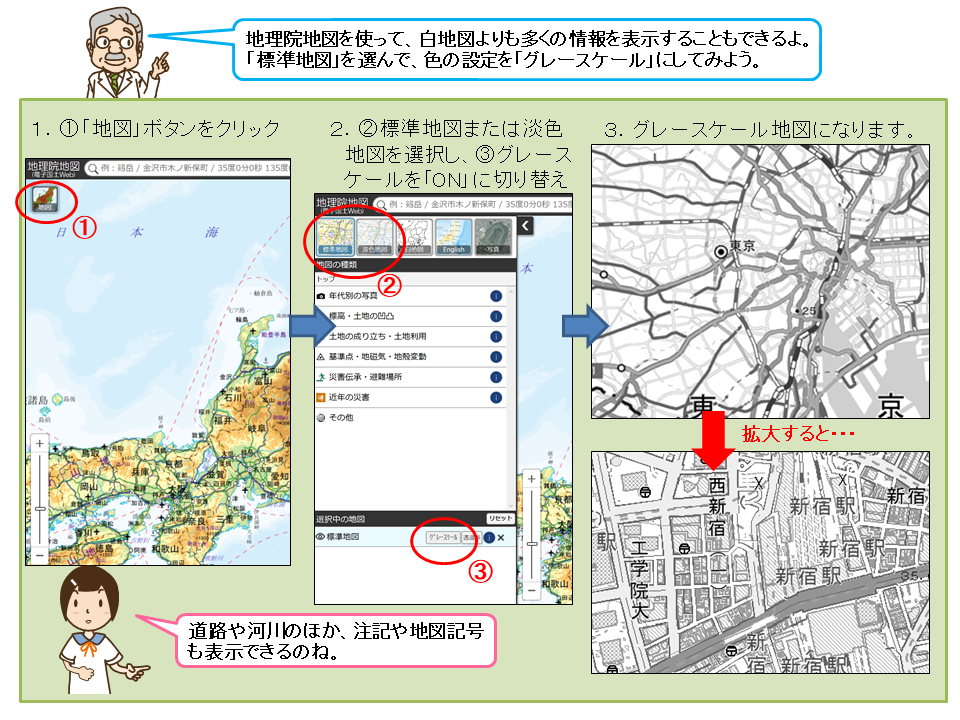Click the 地図 map button in step 1
Viewport: 960px width, 720px height.
[x=45, y=199]
